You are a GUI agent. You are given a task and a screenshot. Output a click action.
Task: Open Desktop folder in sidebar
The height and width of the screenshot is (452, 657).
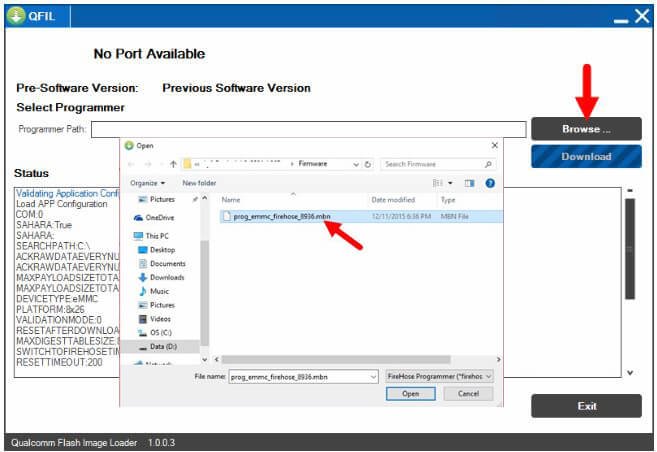[157, 250]
